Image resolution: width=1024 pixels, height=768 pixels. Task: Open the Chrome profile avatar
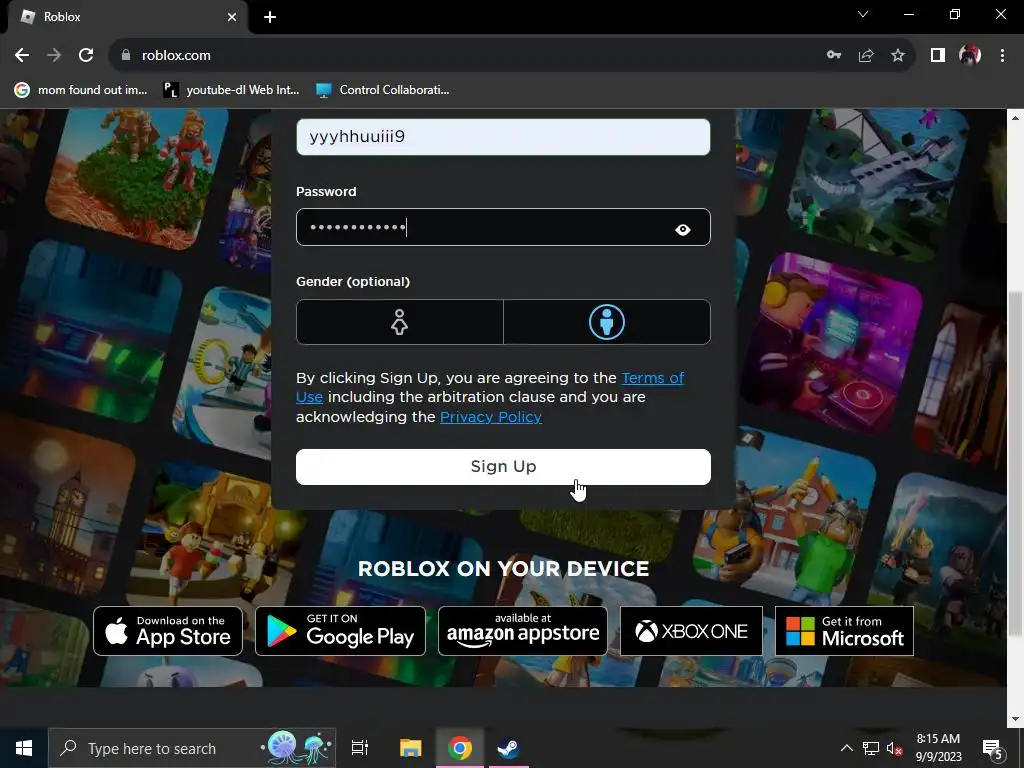[970, 56]
